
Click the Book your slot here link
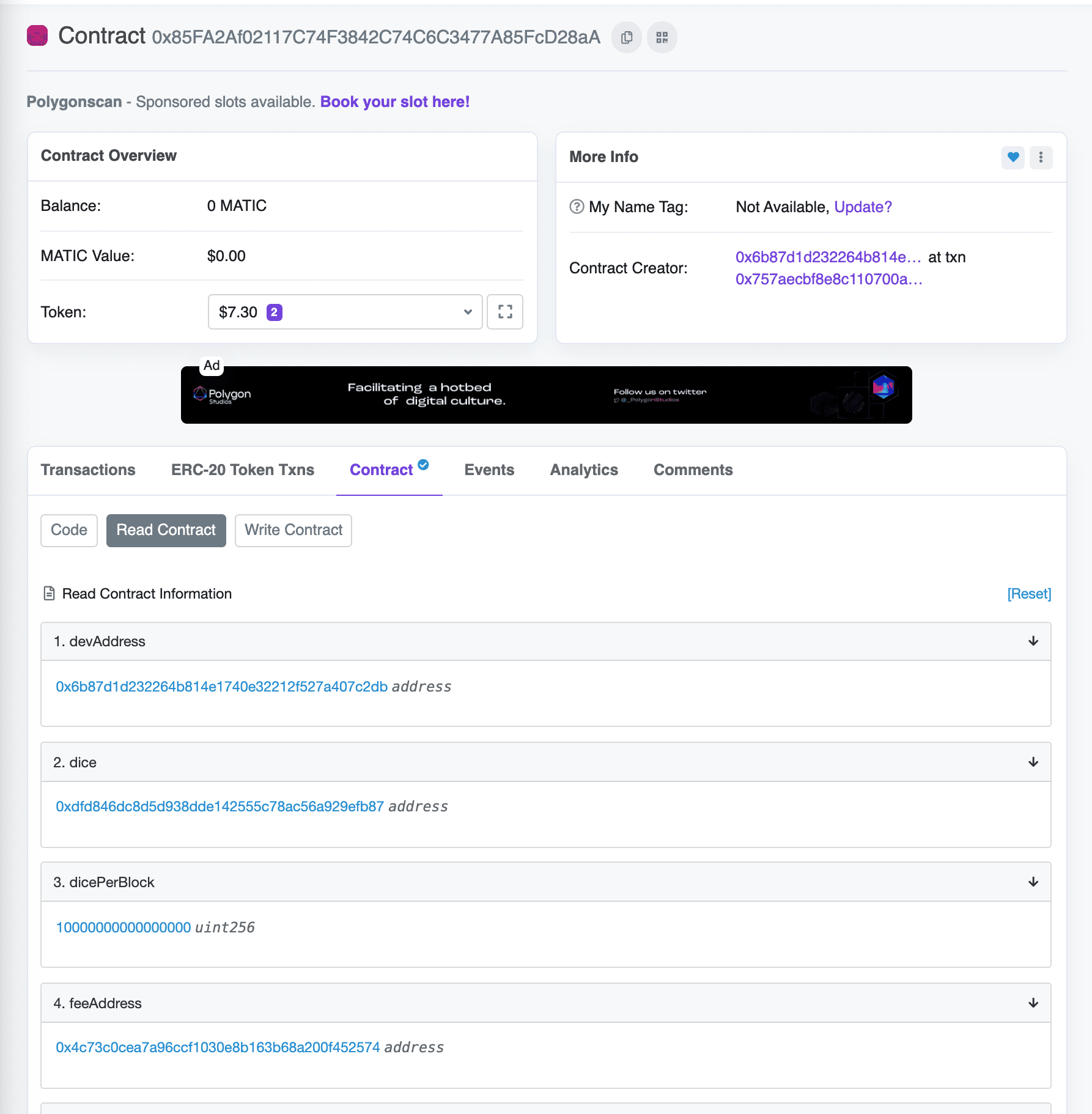394,102
